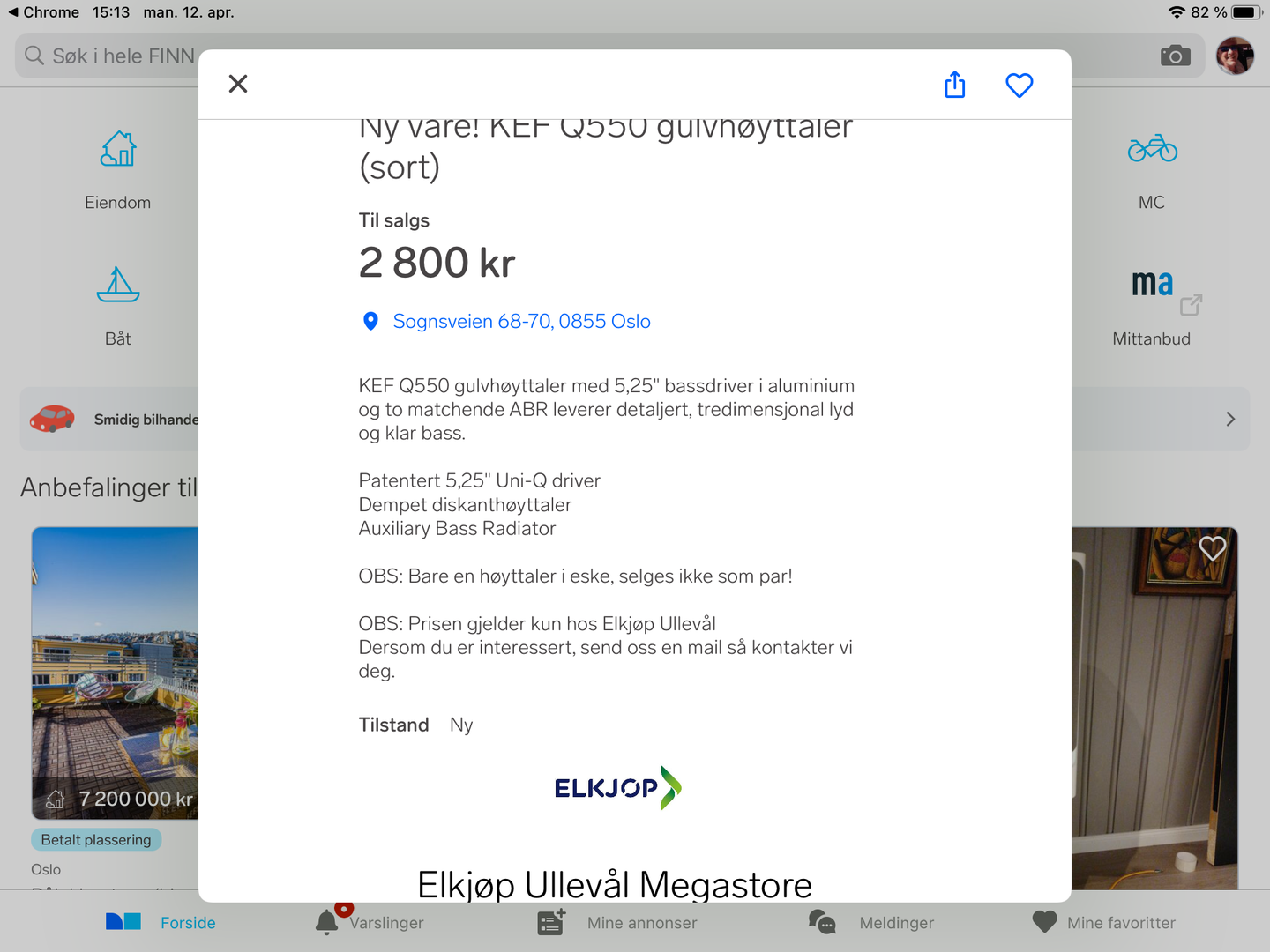Go back to Chrome via status bar
This screenshot has height=952, width=1270.
click(43, 12)
